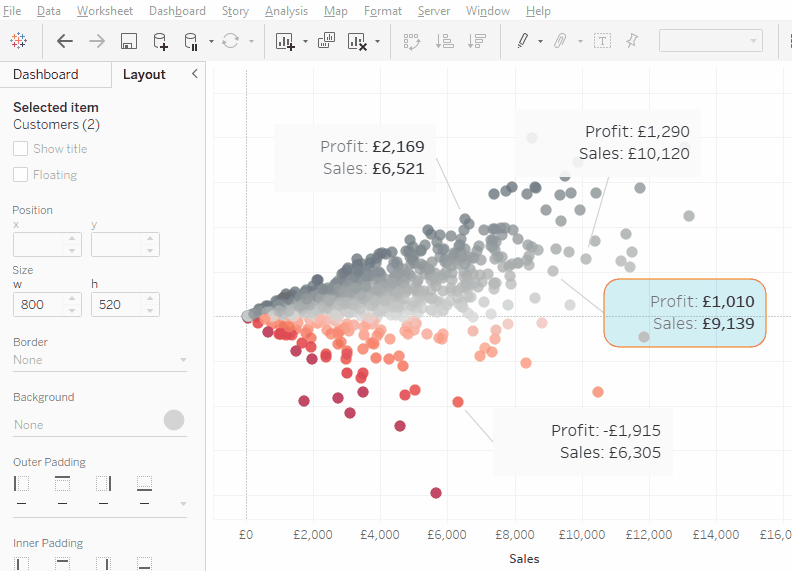Enable the Show title checkbox

coord(21,149)
